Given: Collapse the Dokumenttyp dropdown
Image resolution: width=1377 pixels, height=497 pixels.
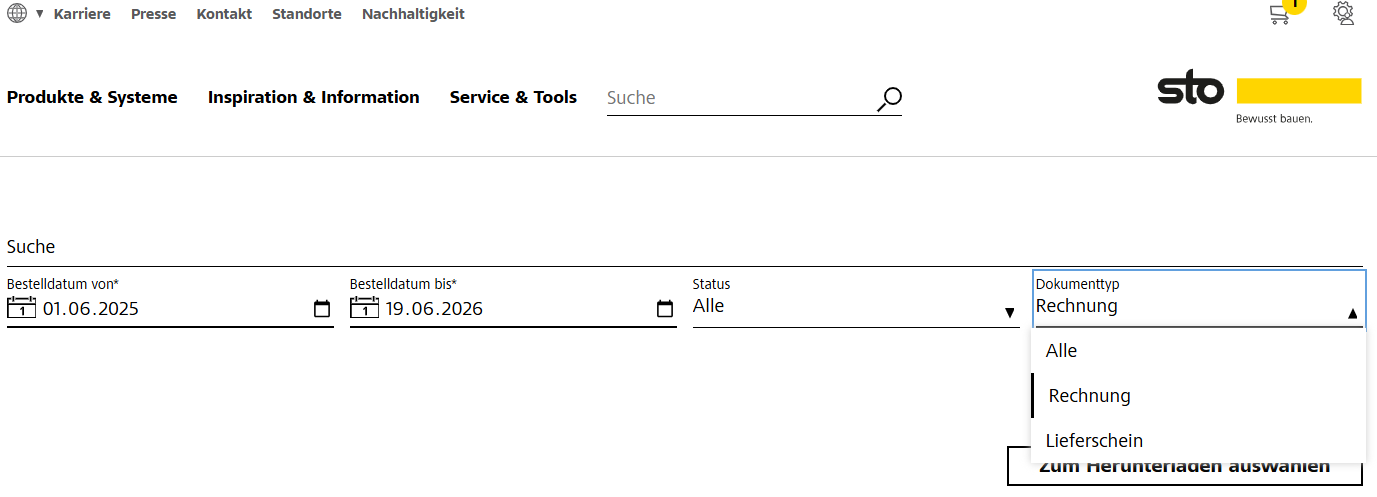Looking at the screenshot, I should 1199,299.
